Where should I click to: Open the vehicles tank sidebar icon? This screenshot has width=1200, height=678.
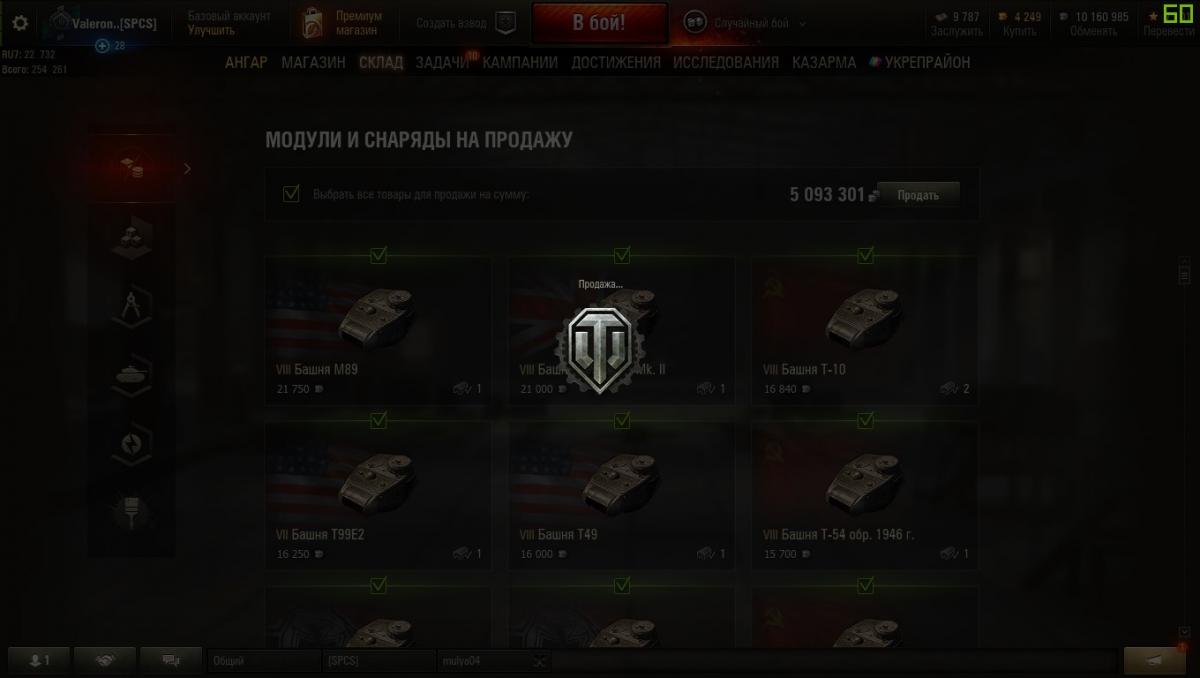point(131,374)
